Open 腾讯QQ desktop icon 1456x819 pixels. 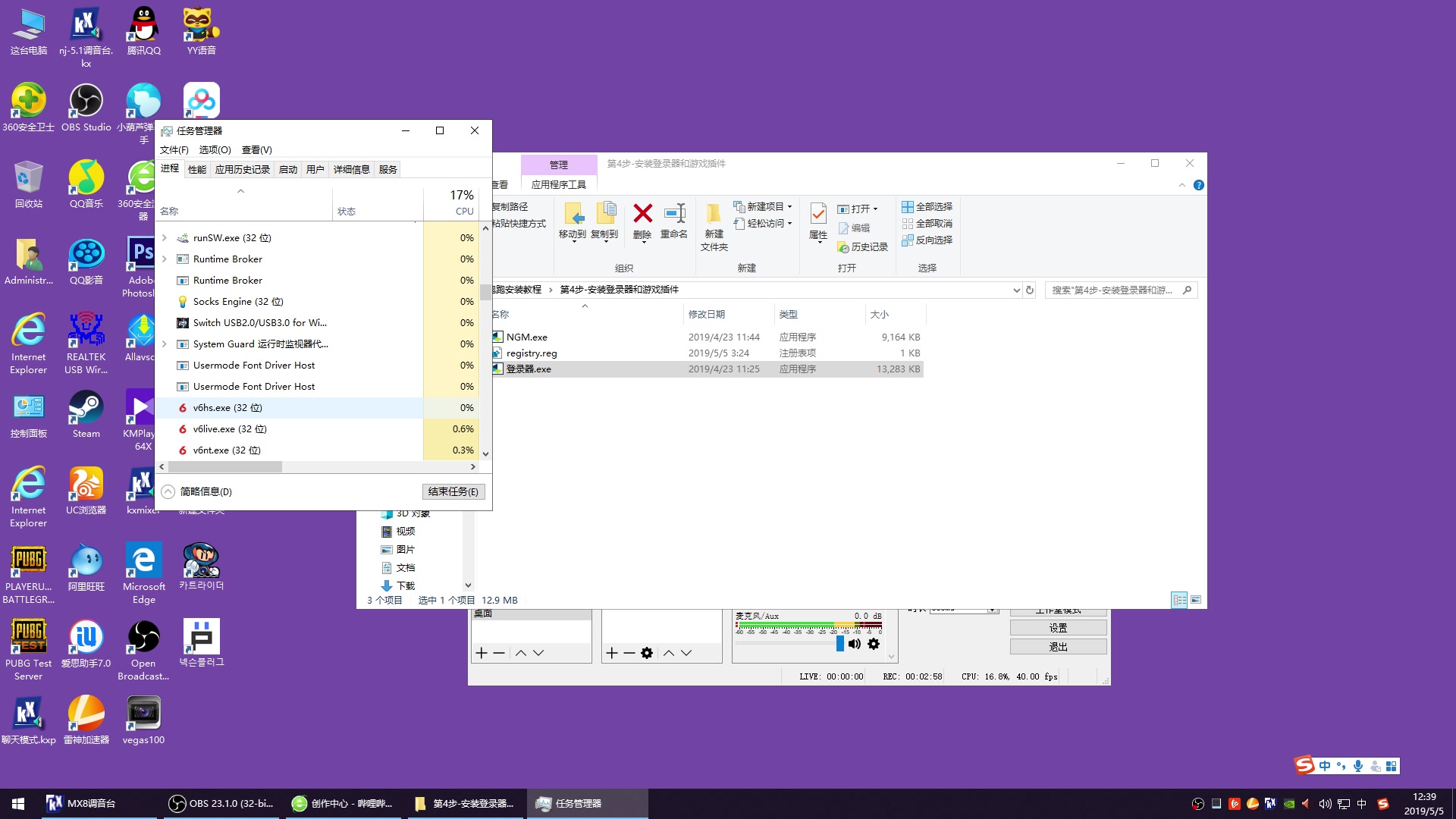(143, 32)
